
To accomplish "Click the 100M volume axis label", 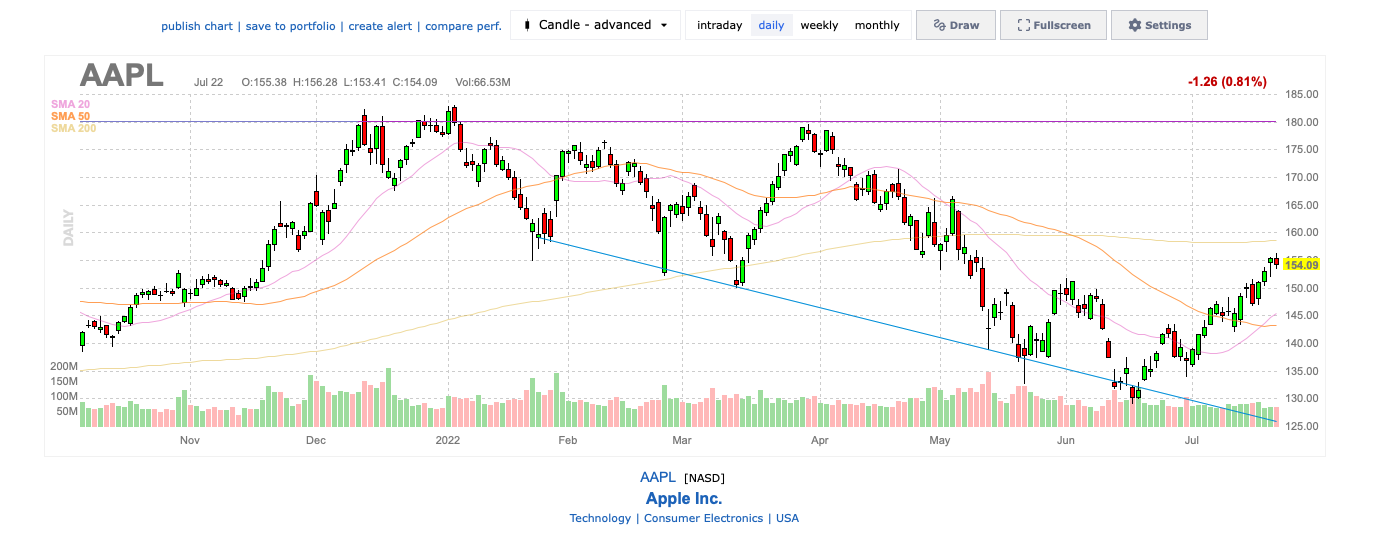I will coord(65,396).
